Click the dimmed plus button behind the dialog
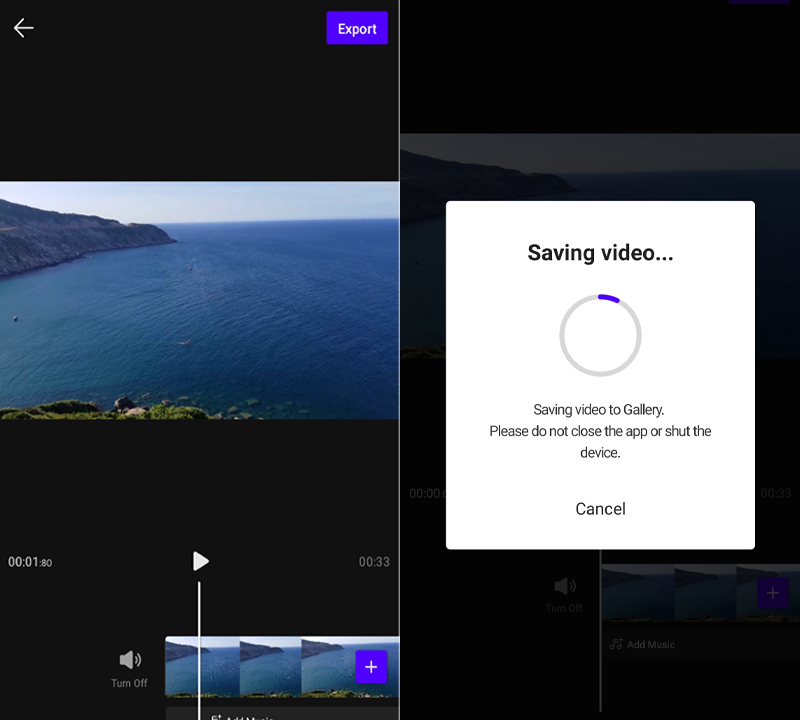Viewport: 800px width, 720px height. pyautogui.click(x=772, y=592)
